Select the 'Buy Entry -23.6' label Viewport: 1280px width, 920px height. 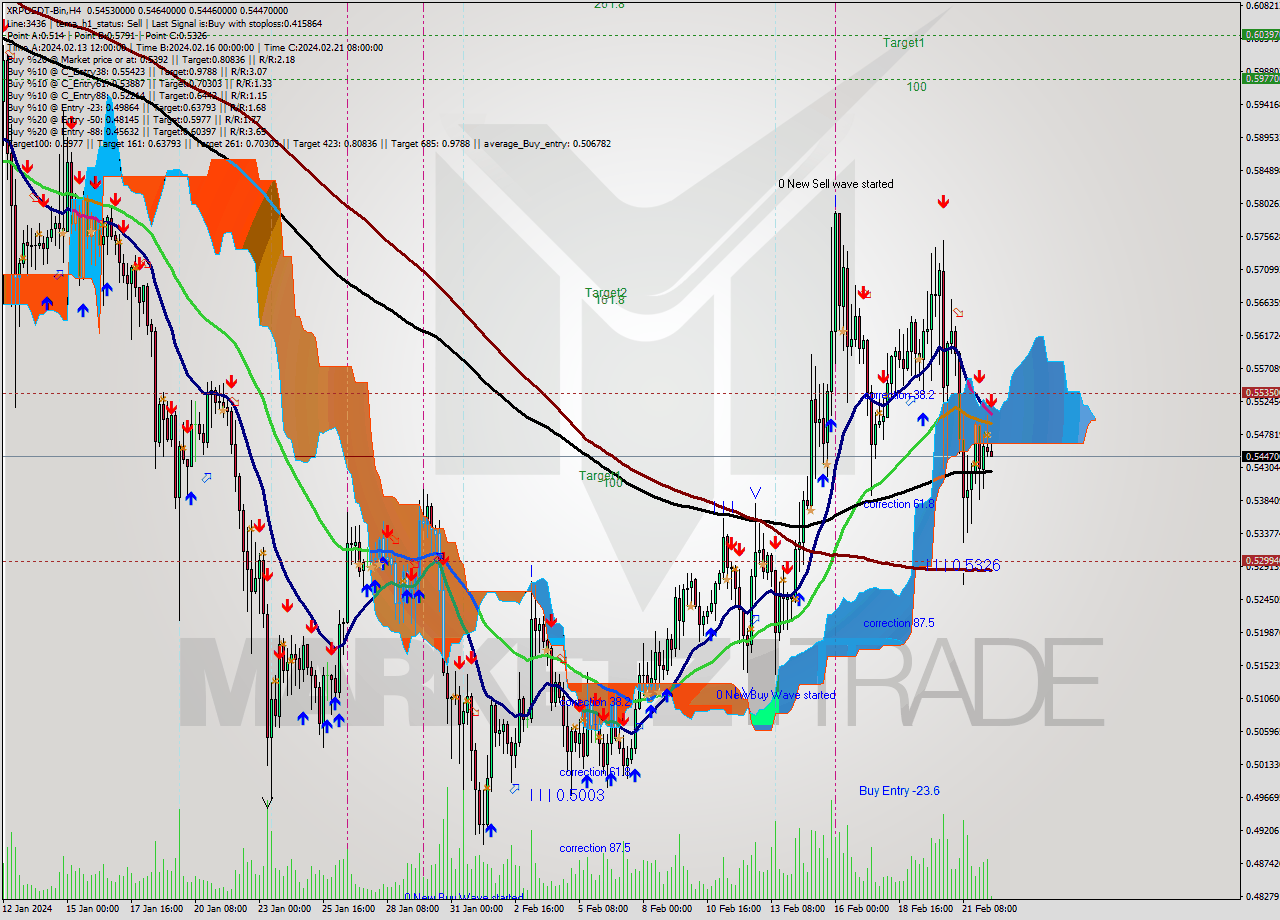pyautogui.click(x=899, y=790)
